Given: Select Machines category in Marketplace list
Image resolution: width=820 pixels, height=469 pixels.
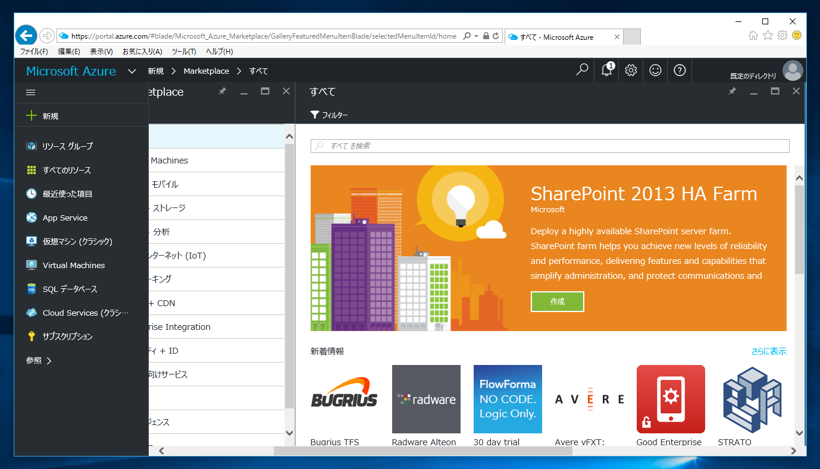Looking at the screenshot, I should [217, 161].
